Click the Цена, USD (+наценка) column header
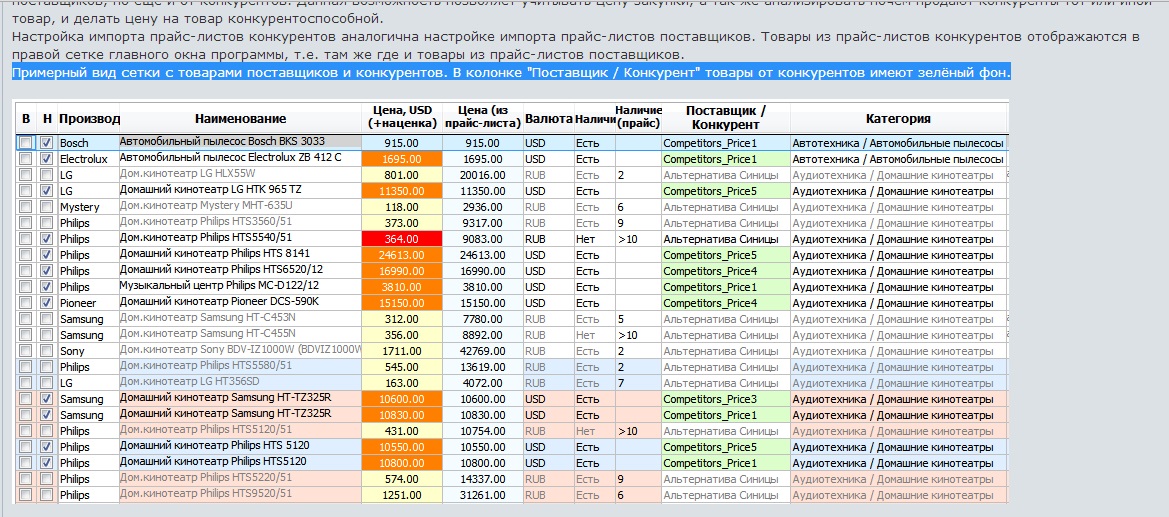The image size is (1169, 517). 402,119
